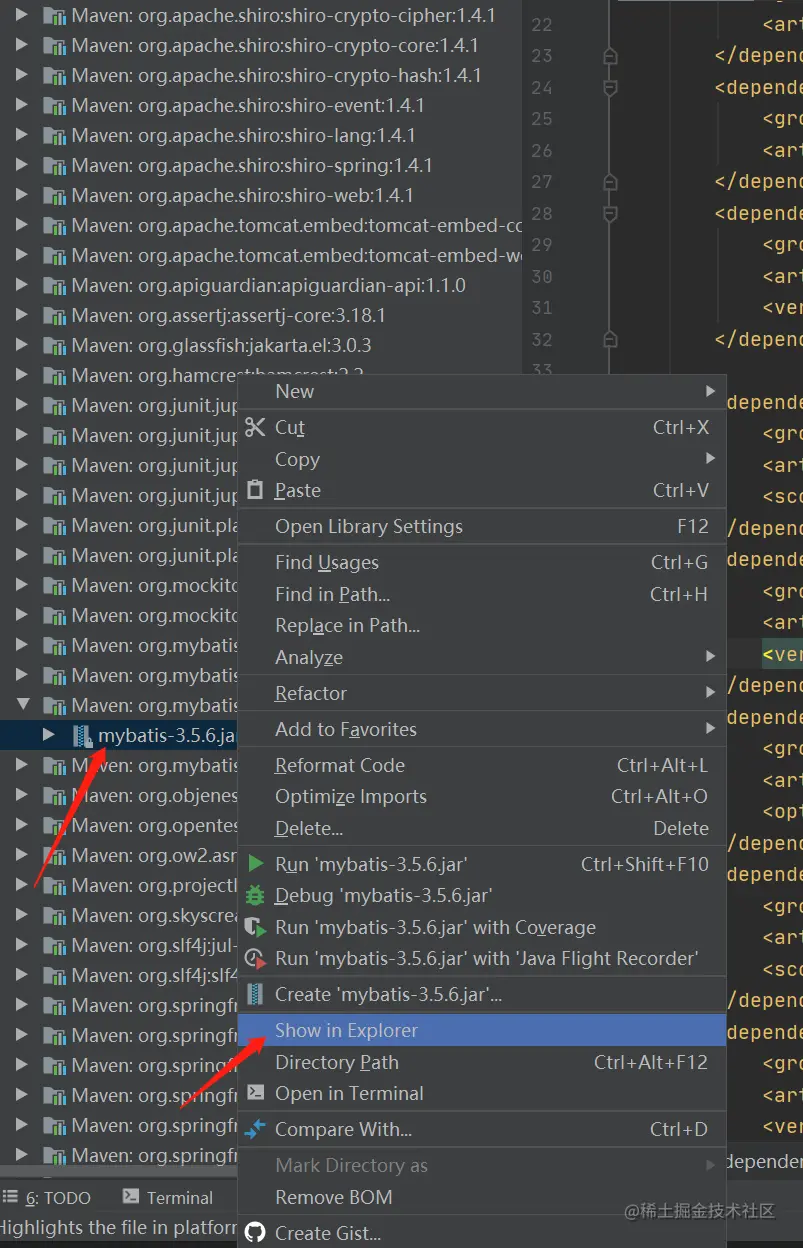This screenshot has height=1248, width=803.
Task: Click line number 22 in the editor gutter
Action: pyautogui.click(x=541, y=25)
